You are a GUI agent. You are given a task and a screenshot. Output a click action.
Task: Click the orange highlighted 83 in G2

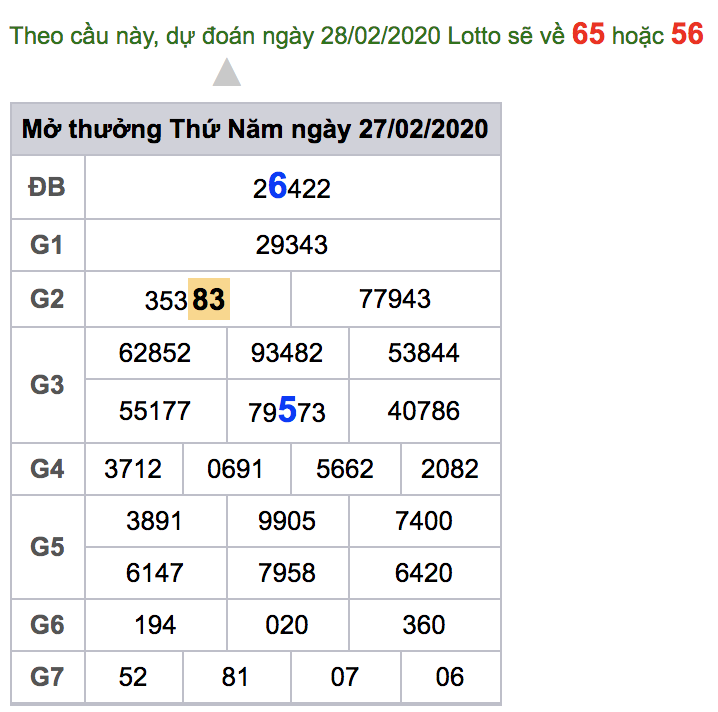pos(209,299)
